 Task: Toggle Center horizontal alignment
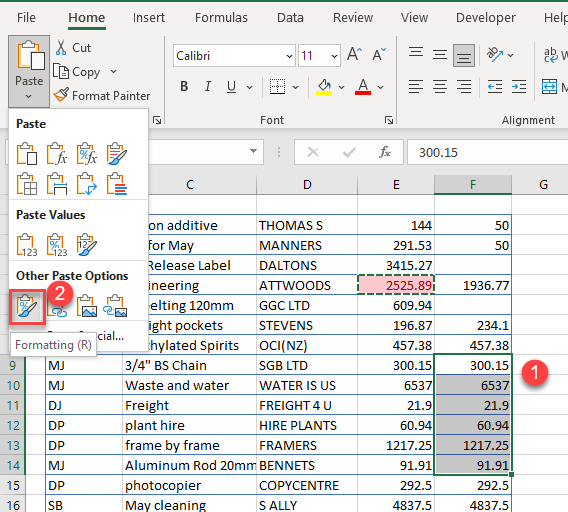[x=440, y=87]
